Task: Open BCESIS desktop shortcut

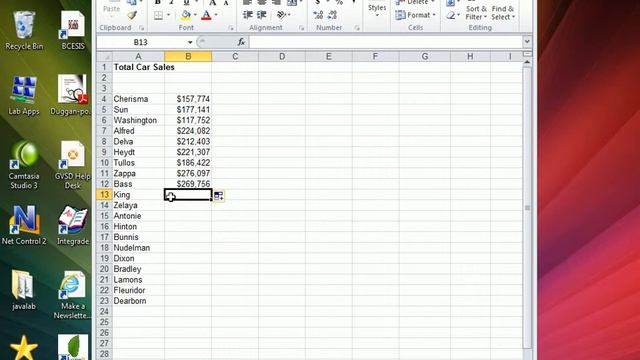Action: (73, 31)
